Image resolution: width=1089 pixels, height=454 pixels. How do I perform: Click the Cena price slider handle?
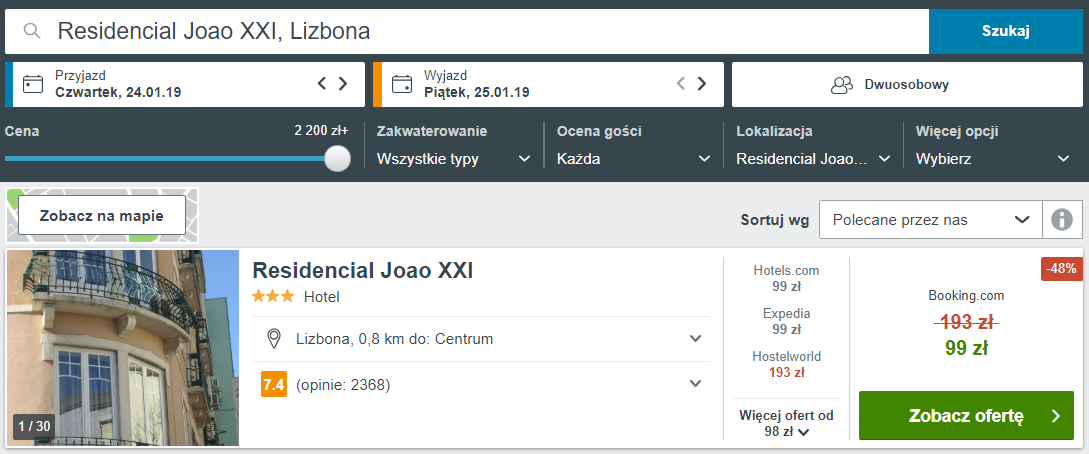tap(338, 158)
